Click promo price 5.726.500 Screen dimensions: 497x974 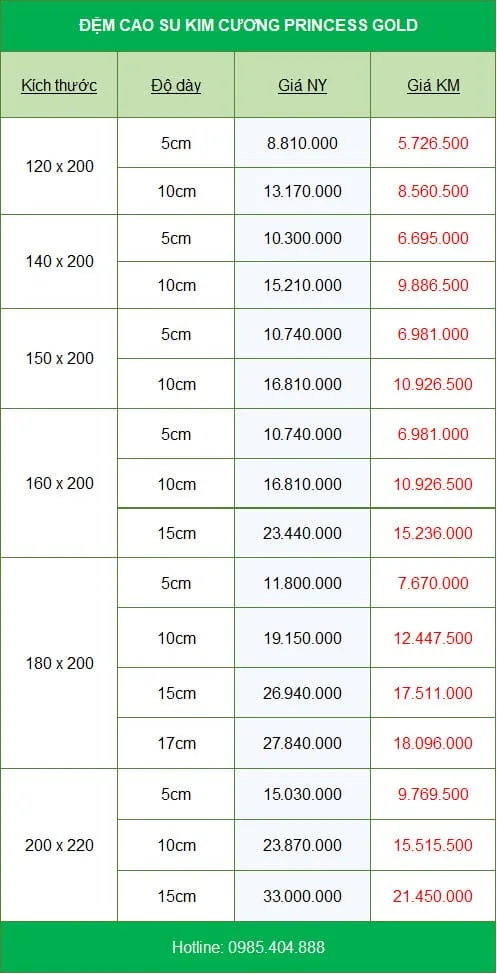click(x=433, y=143)
